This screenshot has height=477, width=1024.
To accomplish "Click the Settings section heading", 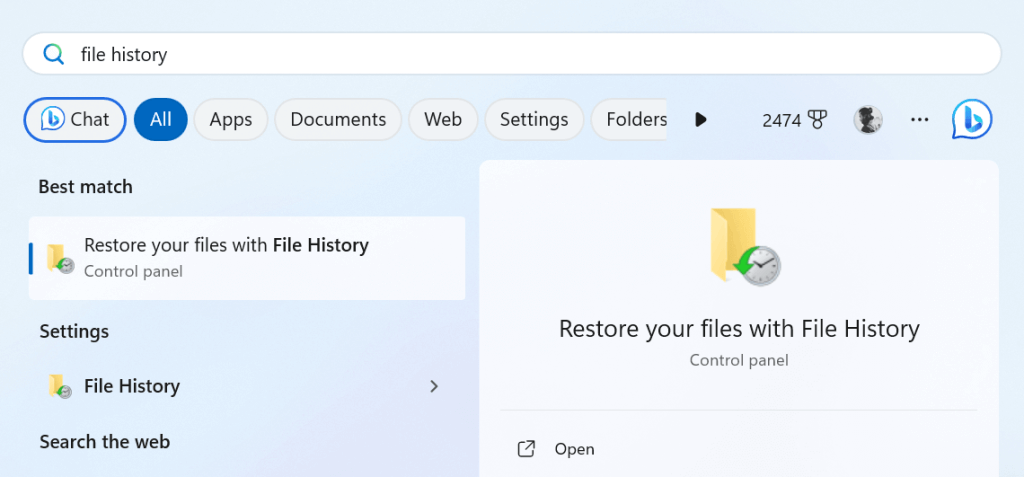I will pyautogui.click(x=74, y=331).
